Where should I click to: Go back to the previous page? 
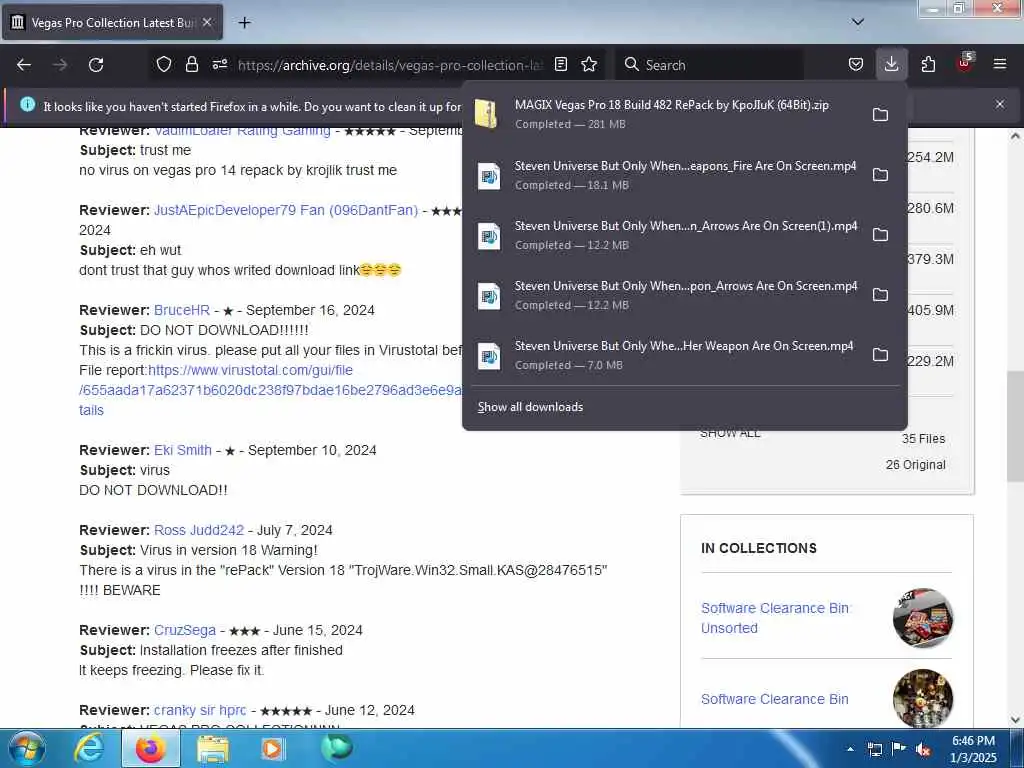point(24,65)
